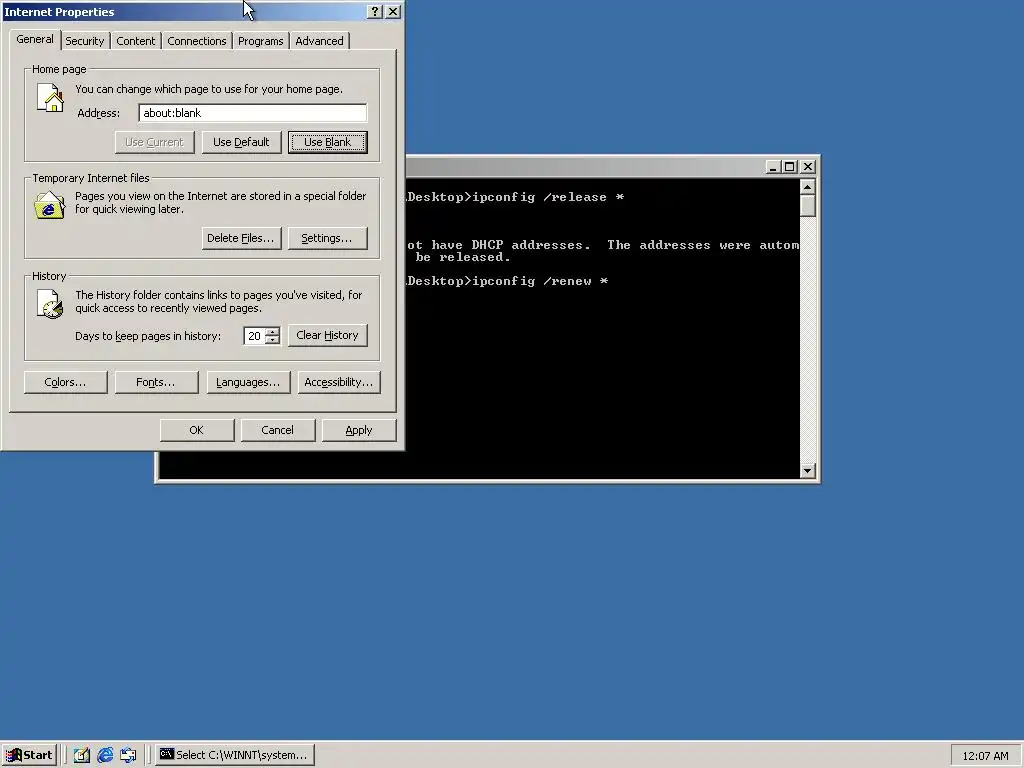1024x768 pixels.
Task: Open temporary files Settings
Action: click(x=328, y=238)
